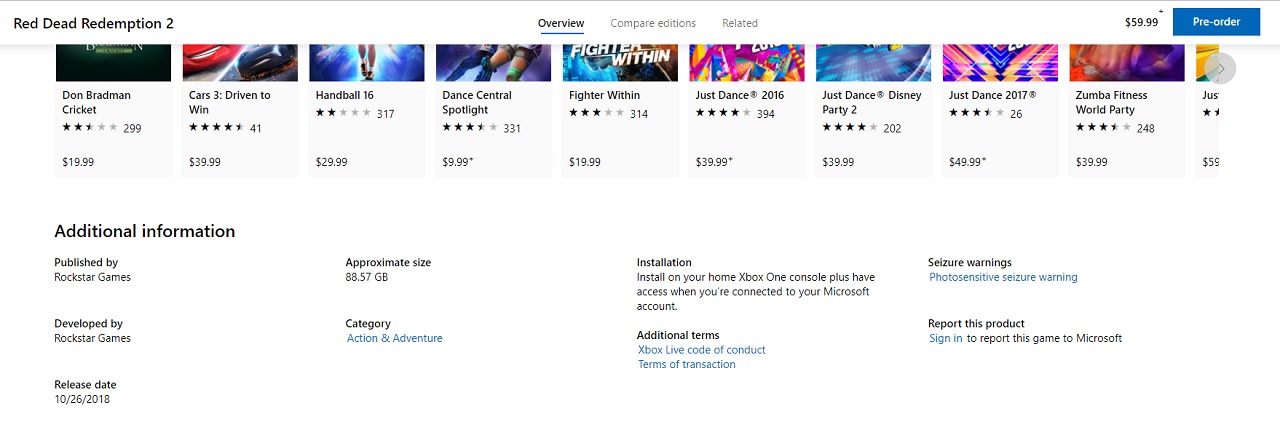Click the Fighter Within game cover
This screenshot has width=1280, height=443.
click(x=620, y=63)
